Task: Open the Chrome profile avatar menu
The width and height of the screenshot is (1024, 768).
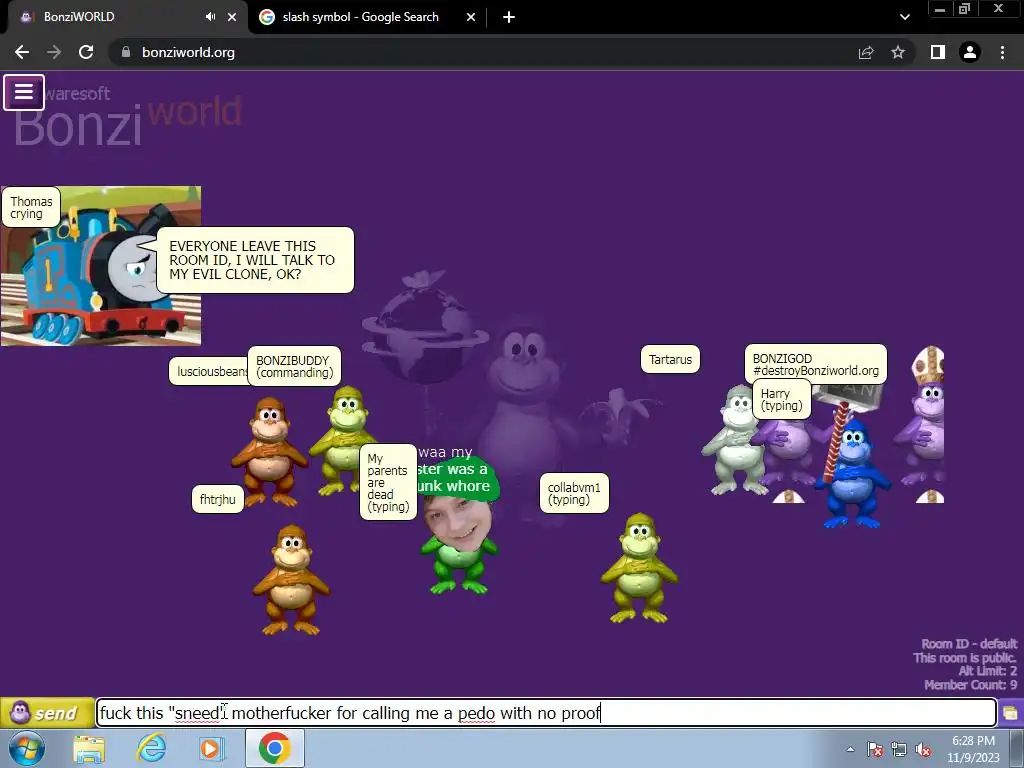Action: [970, 52]
